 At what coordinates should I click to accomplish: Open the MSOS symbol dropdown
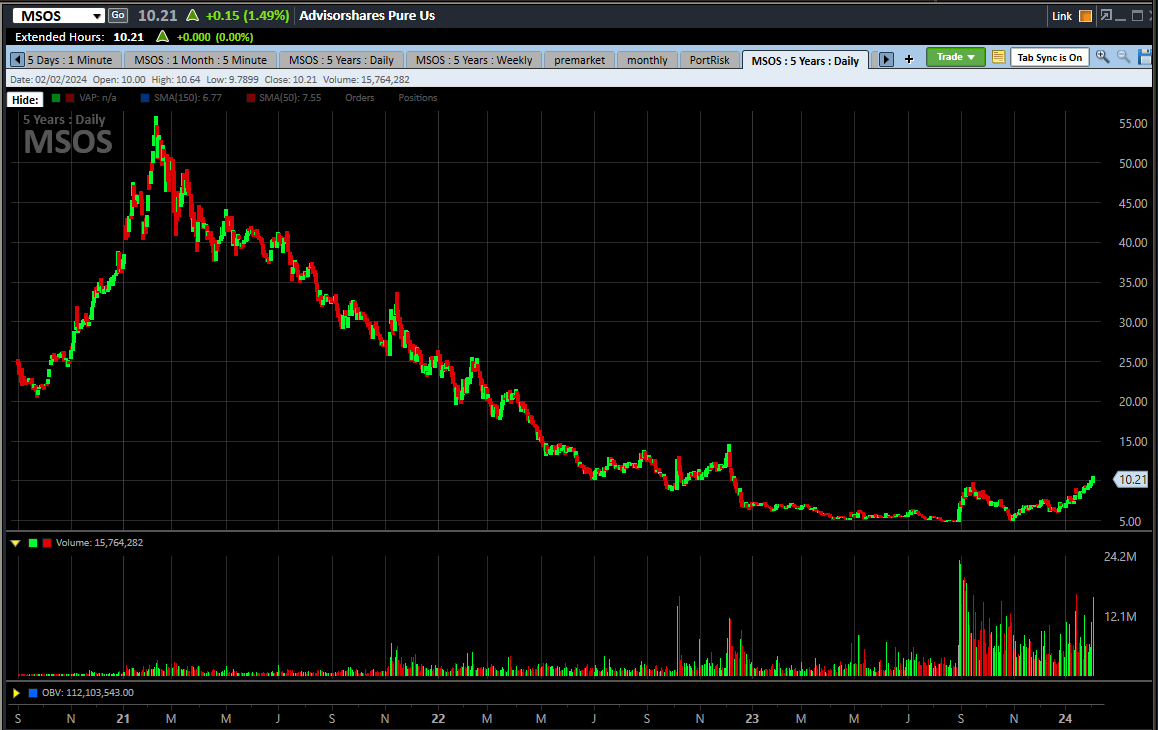[x=95, y=15]
